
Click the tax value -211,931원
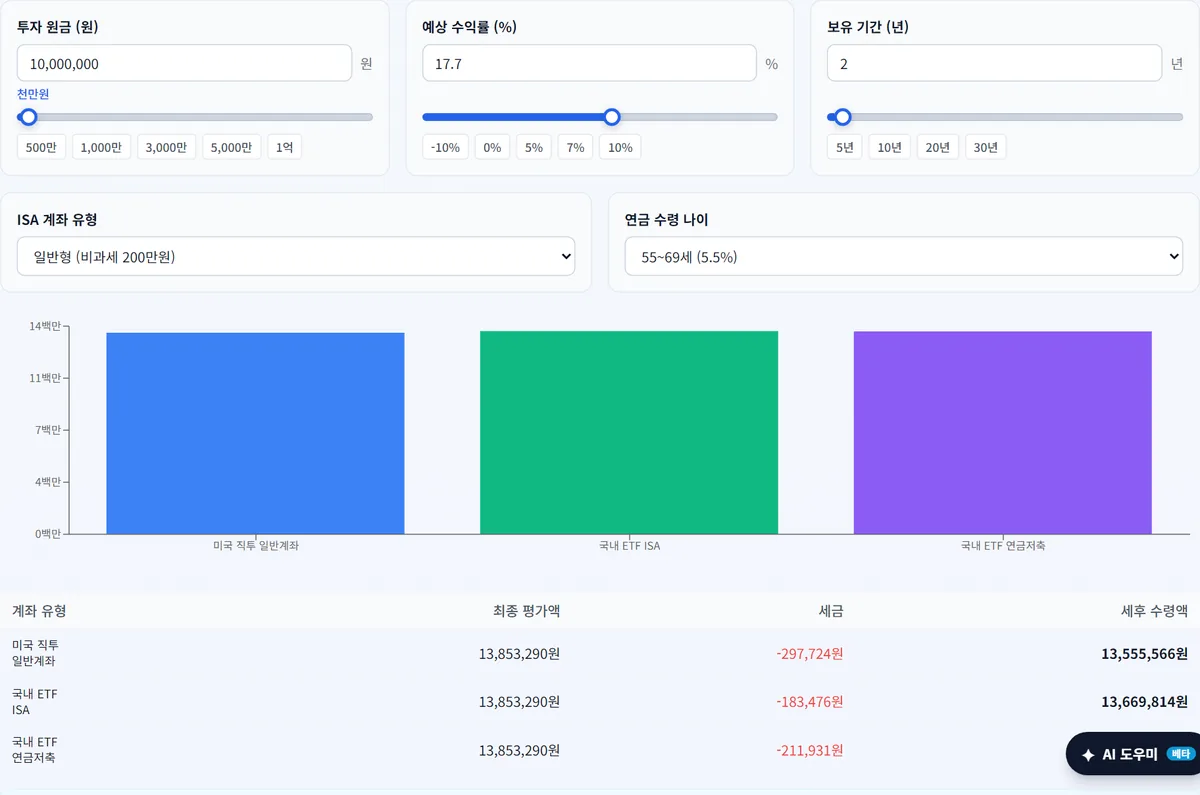coord(810,750)
